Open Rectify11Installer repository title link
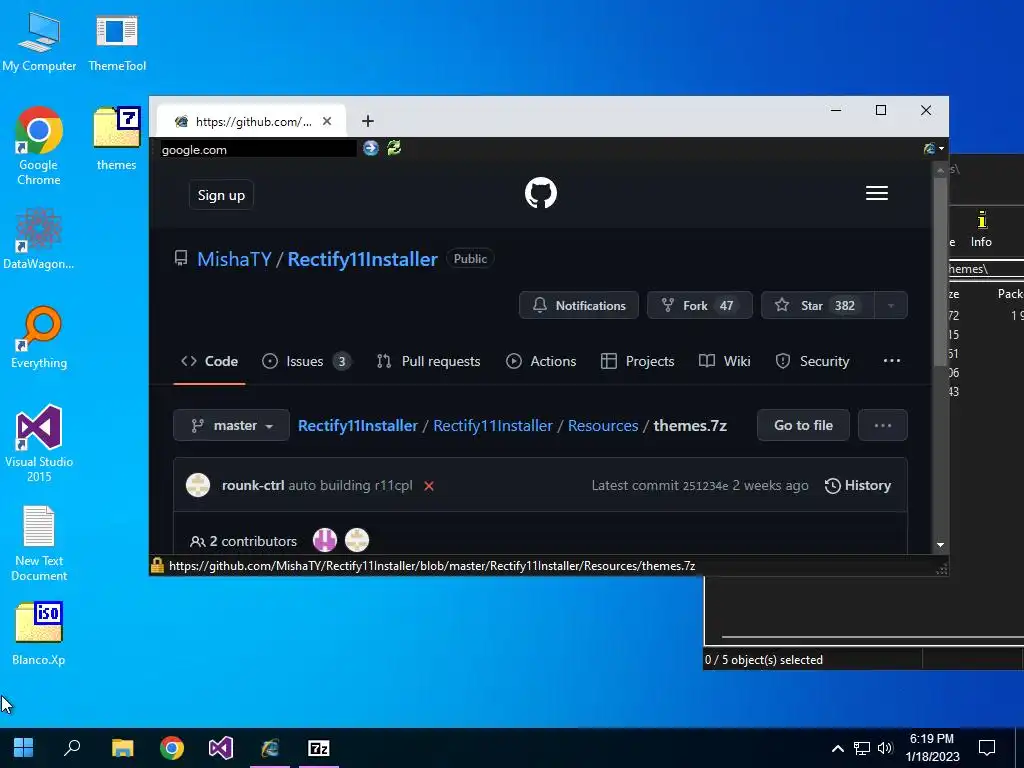1024x768 pixels. [362, 259]
